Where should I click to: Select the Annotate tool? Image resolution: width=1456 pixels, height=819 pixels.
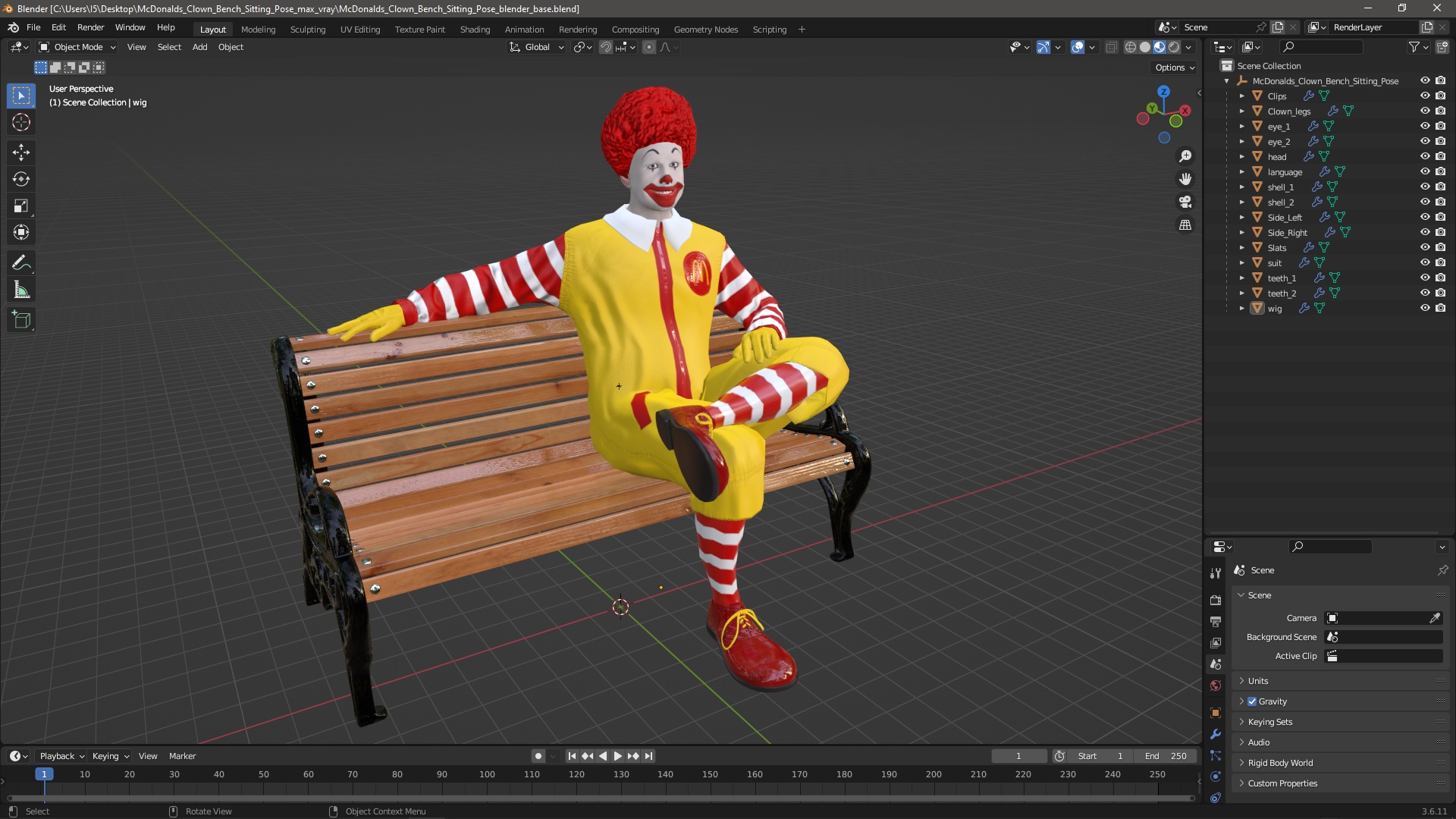21,263
